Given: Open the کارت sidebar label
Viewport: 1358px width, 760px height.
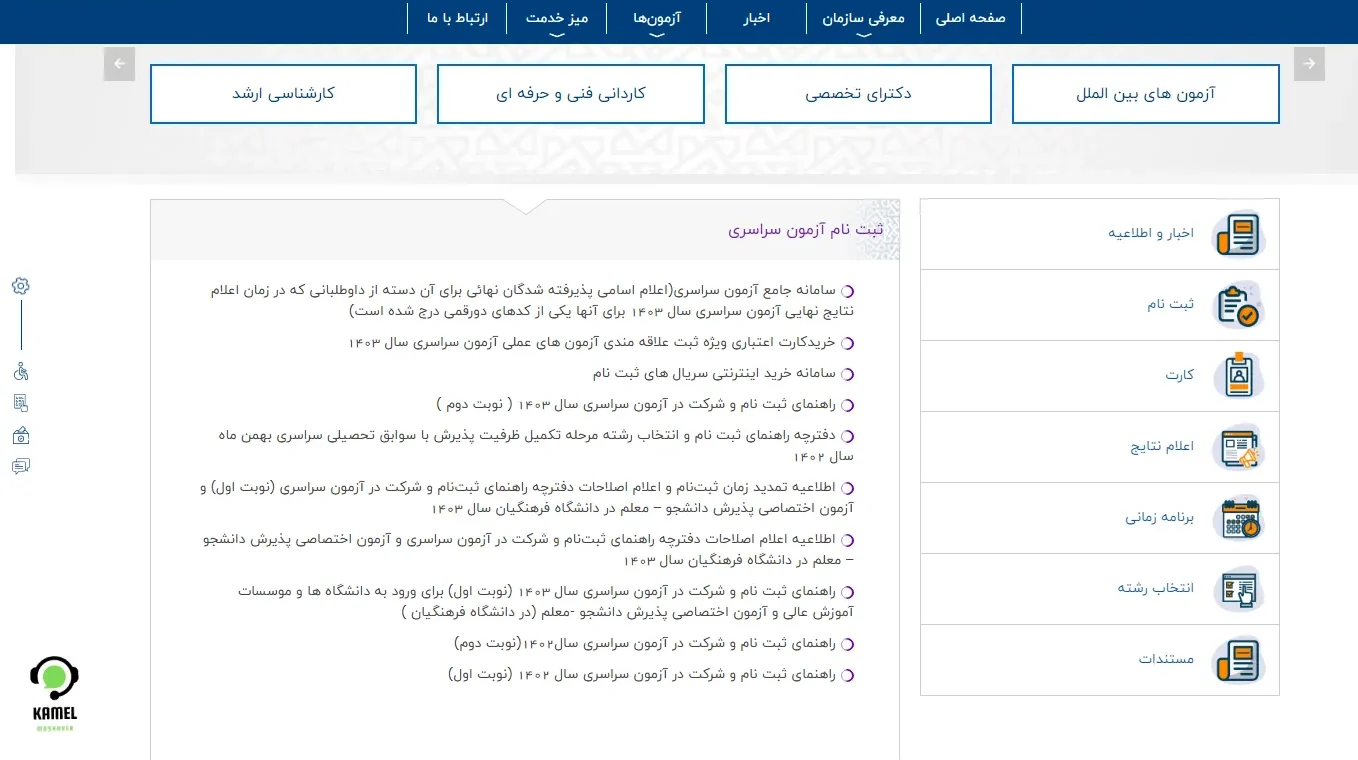Looking at the screenshot, I should pyautogui.click(x=1180, y=375).
